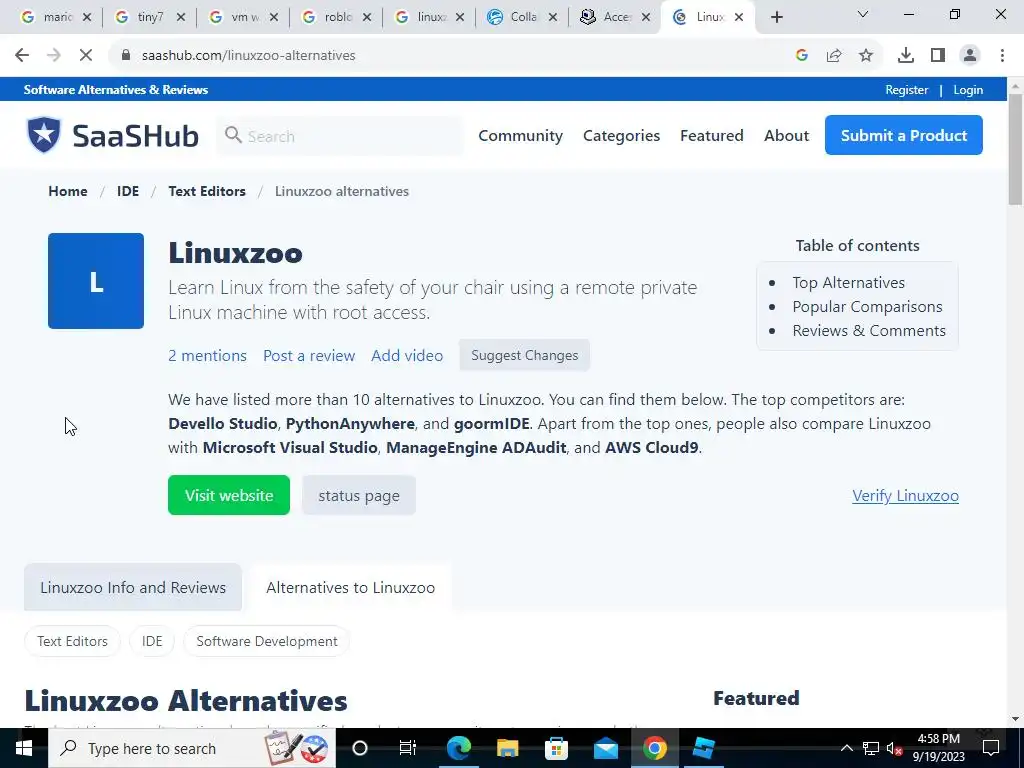The height and width of the screenshot is (768, 1024).
Task: Open the '2 mentions' link
Action: pos(208,356)
